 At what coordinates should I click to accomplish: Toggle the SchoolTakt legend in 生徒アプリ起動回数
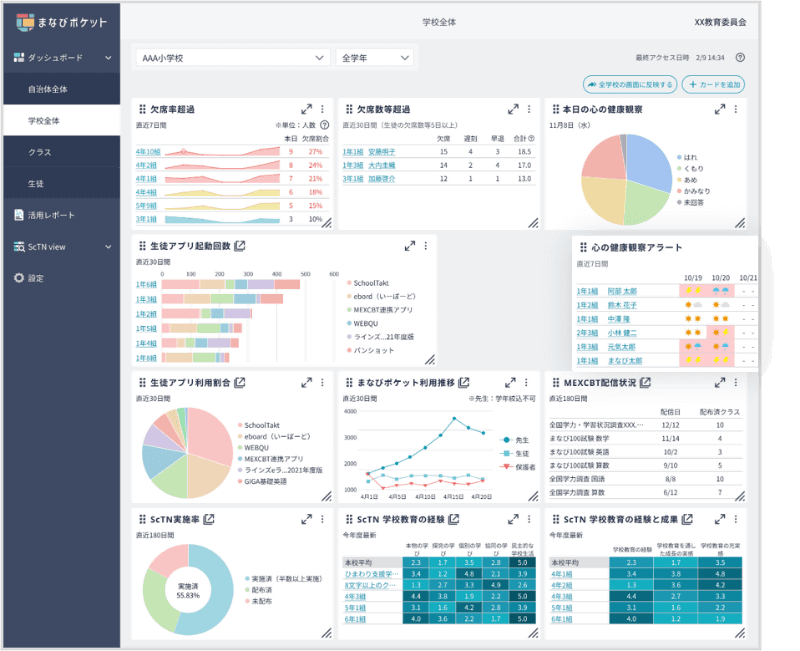point(368,283)
